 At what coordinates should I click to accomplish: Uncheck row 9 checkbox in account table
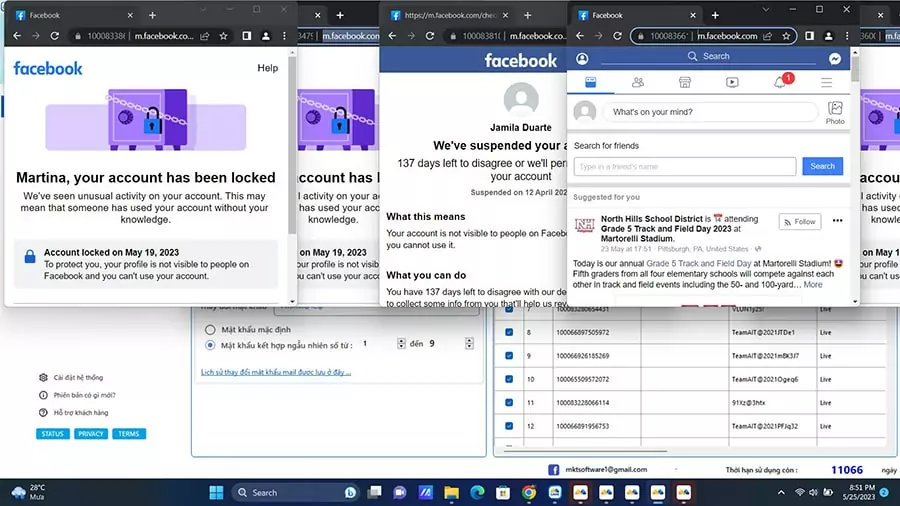(x=509, y=356)
